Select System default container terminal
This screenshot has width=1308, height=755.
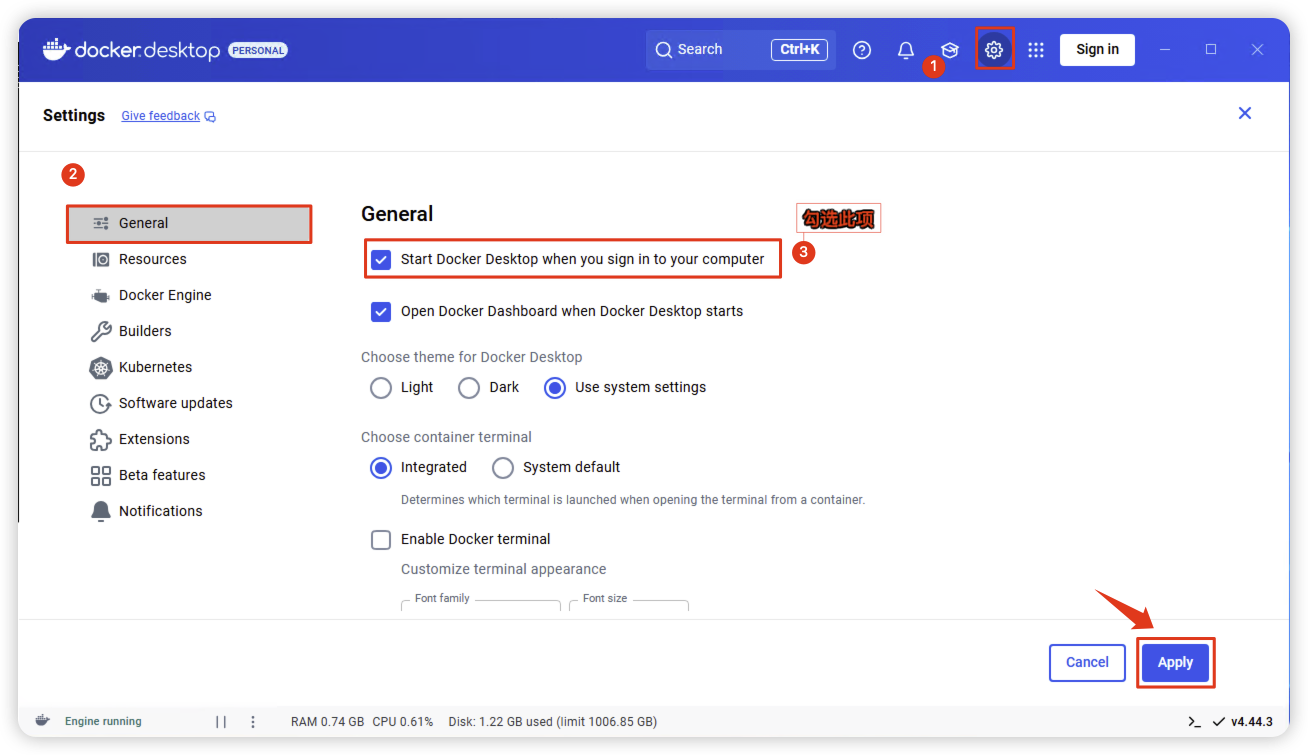pyautogui.click(x=503, y=468)
